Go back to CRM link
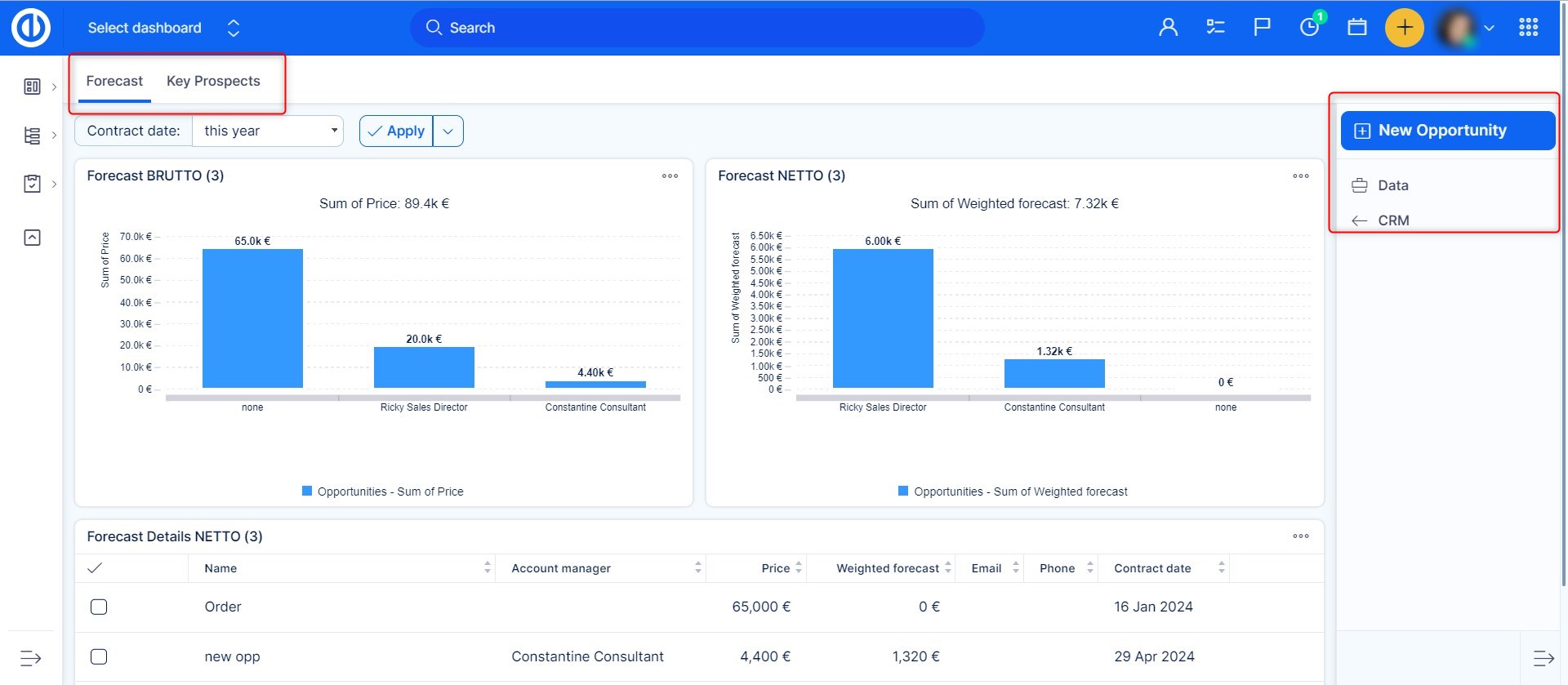This screenshot has height=685, width=1568. pos(1392,220)
